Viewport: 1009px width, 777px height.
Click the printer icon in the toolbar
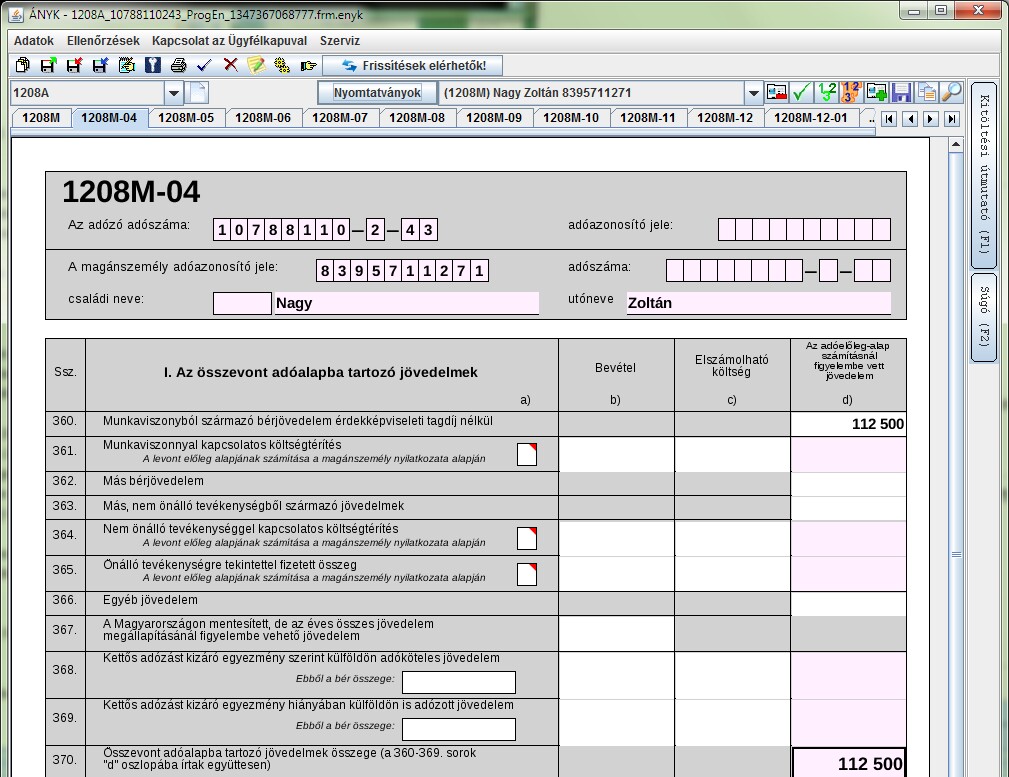pos(178,66)
